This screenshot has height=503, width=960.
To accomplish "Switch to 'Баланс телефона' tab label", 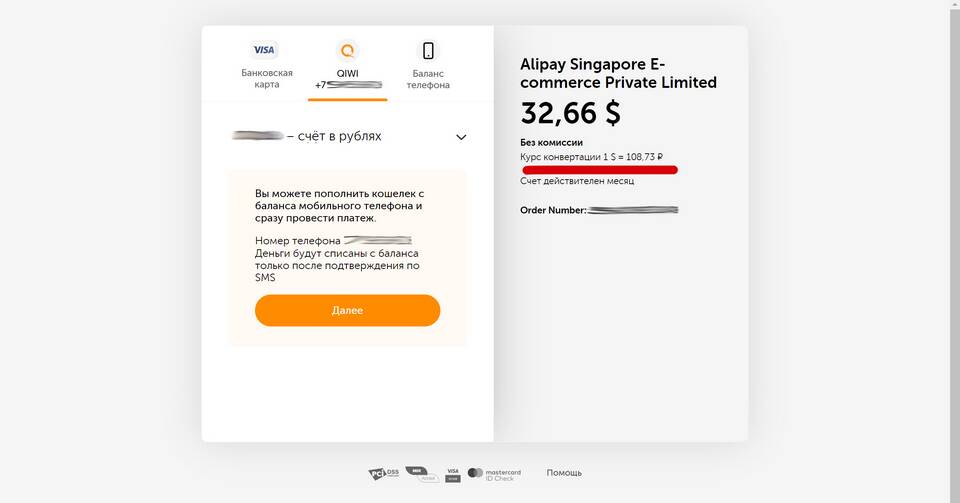I will pos(428,79).
